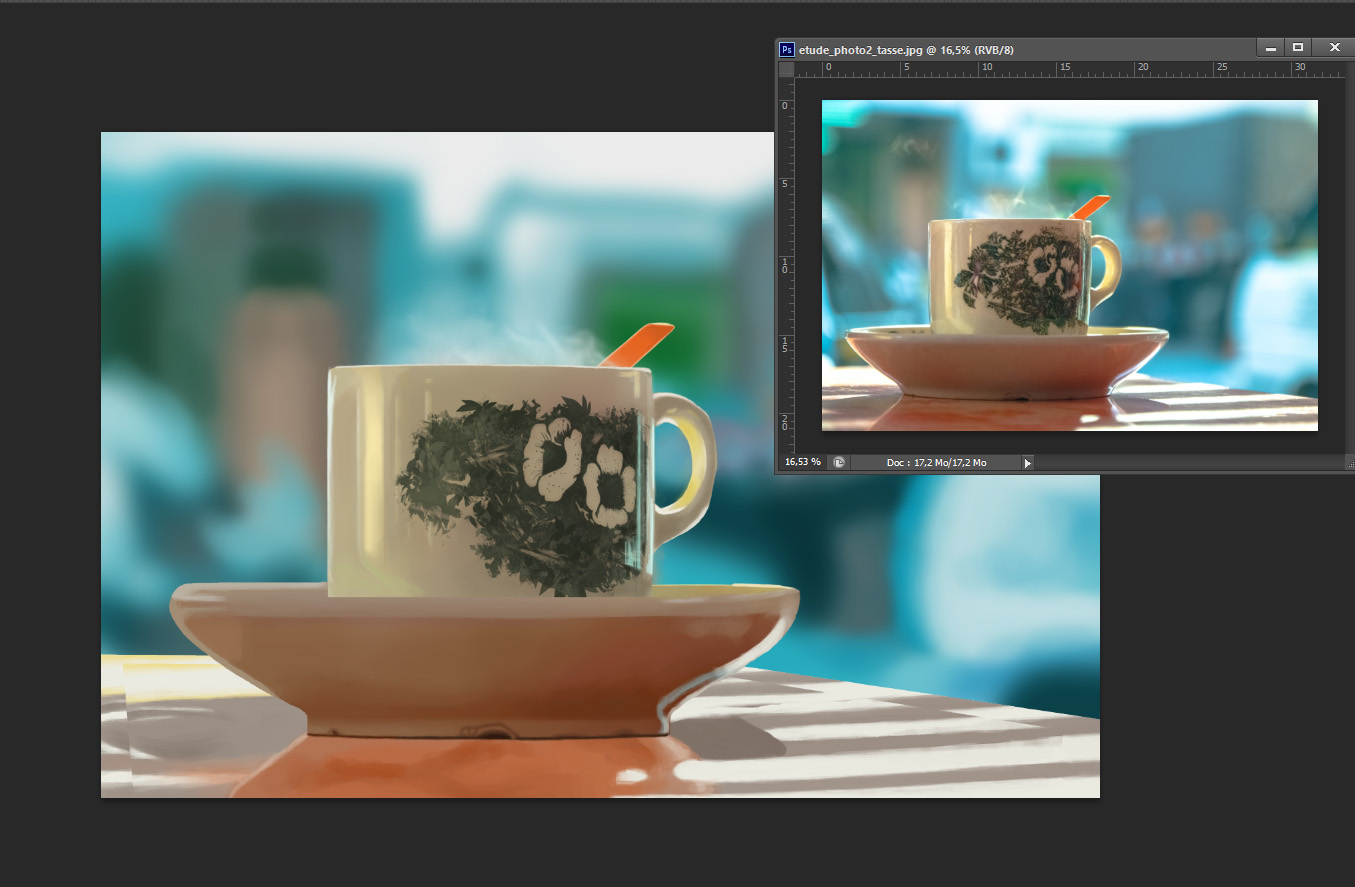The image size is (1355, 887).
Task: Click the ruler origin corner box
Action: (x=787, y=69)
